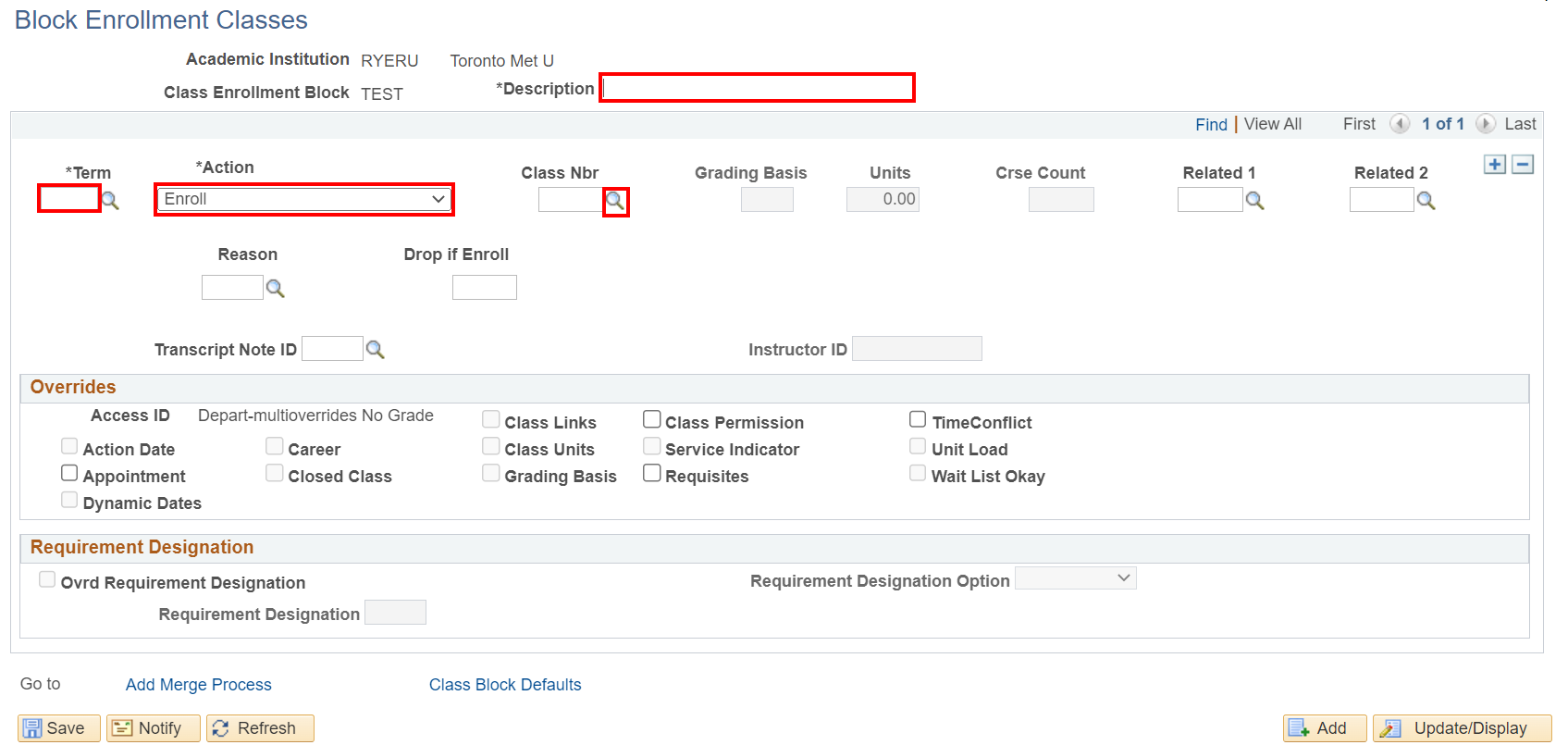Screen dimensions: 1568x745
Task: Tick the Appointment override checkbox
Action: coord(69,474)
